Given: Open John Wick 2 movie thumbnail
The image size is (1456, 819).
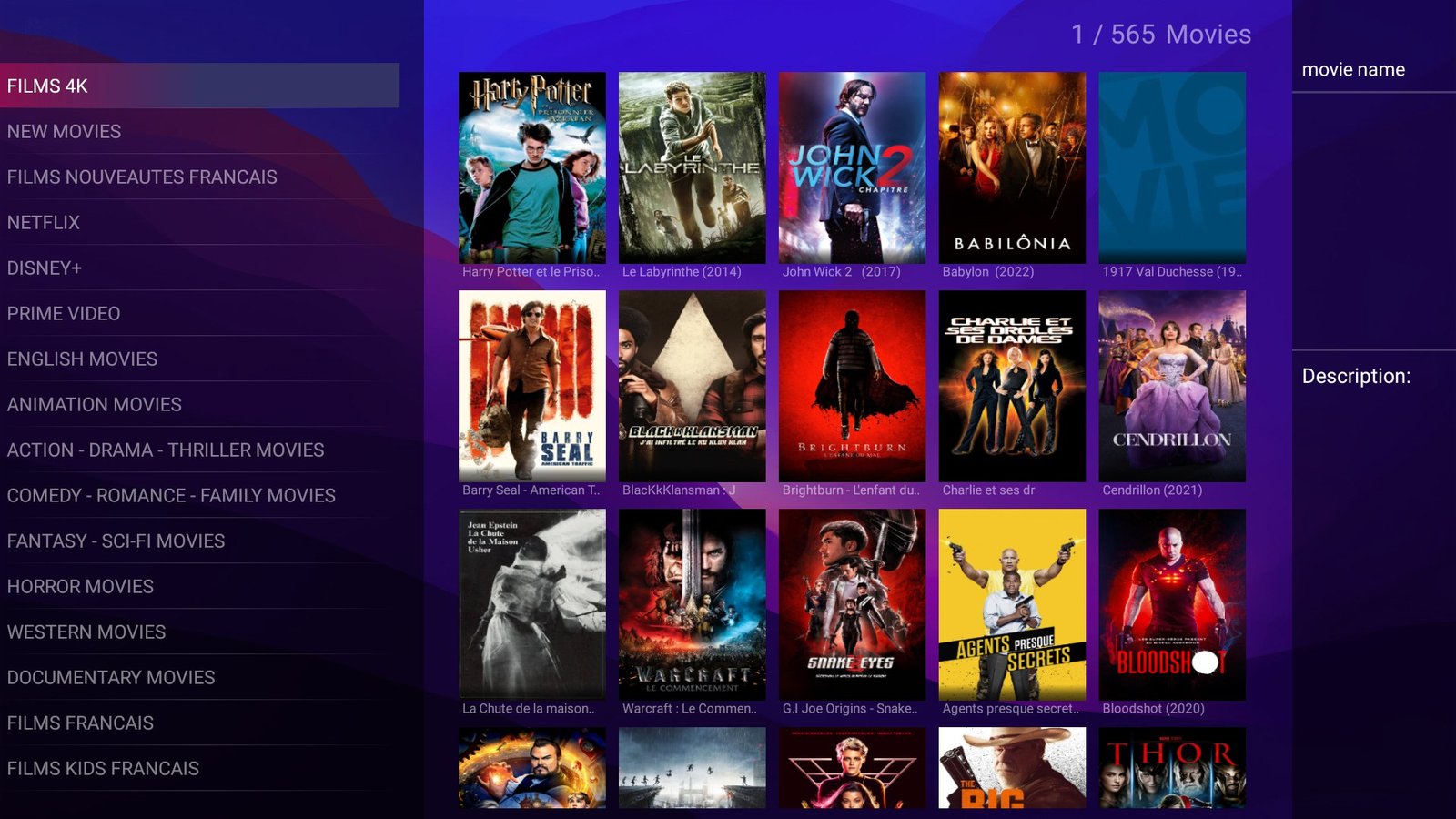Looking at the screenshot, I should coord(852,168).
